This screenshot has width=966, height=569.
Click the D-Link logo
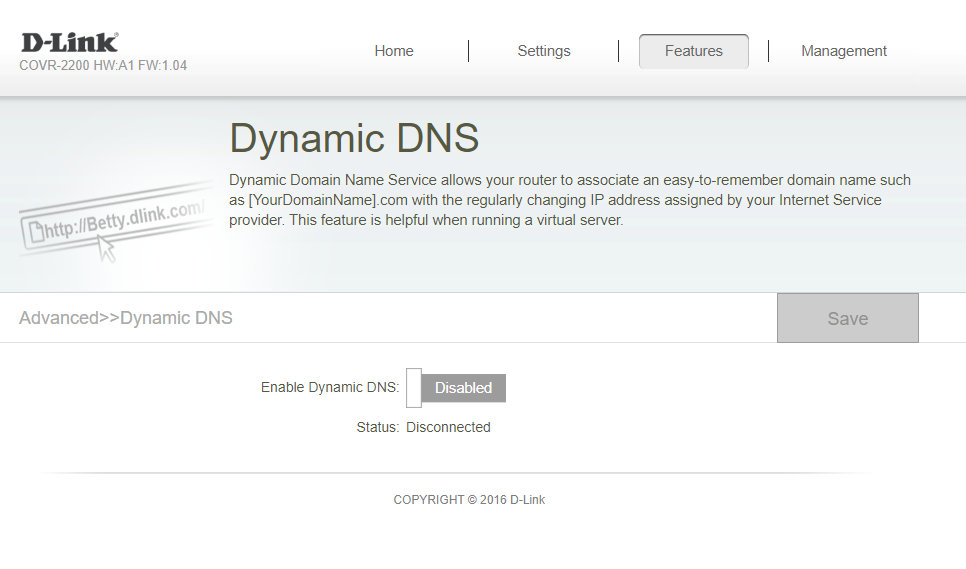[69, 42]
